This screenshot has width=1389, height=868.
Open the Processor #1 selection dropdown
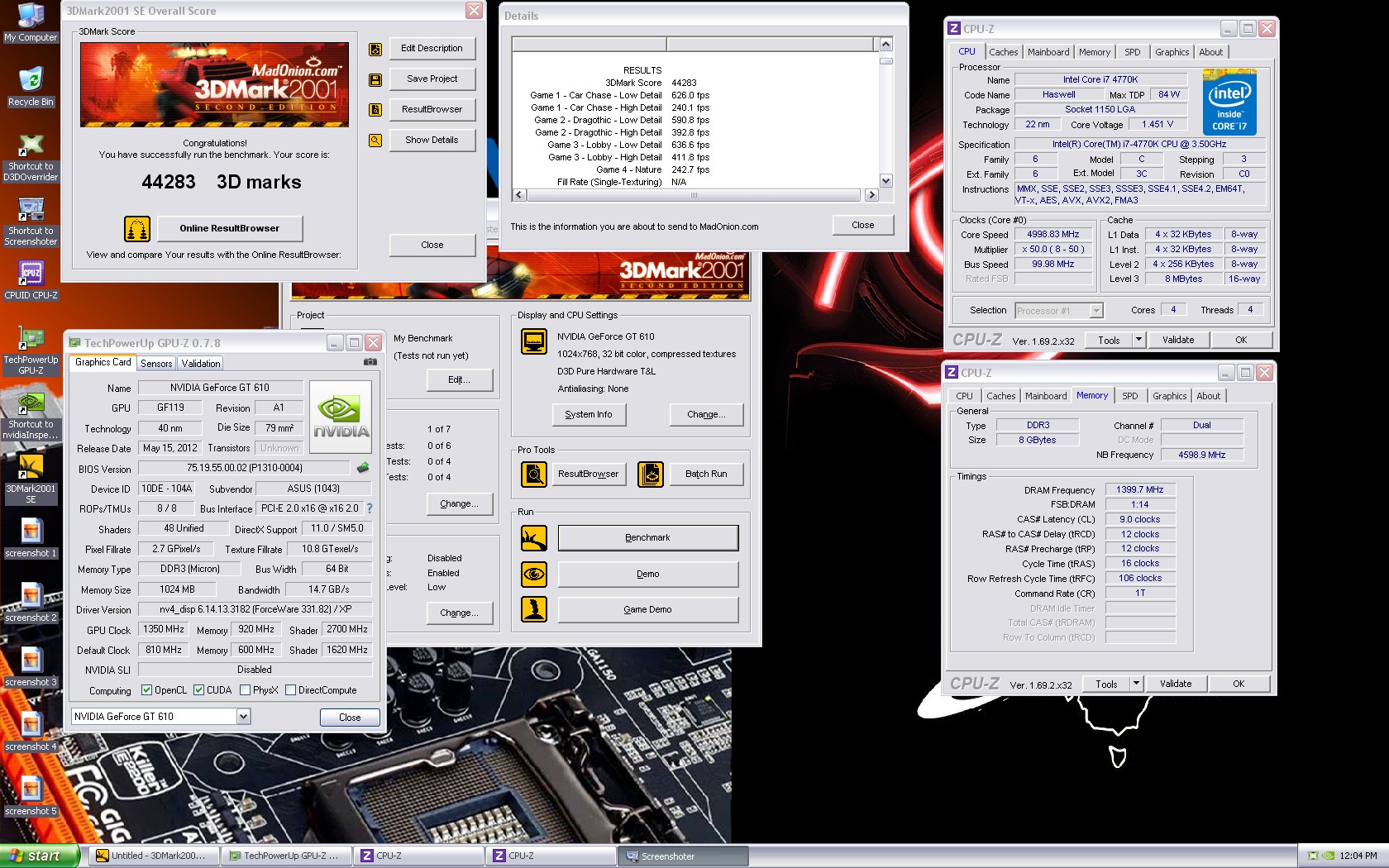[1096, 311]
